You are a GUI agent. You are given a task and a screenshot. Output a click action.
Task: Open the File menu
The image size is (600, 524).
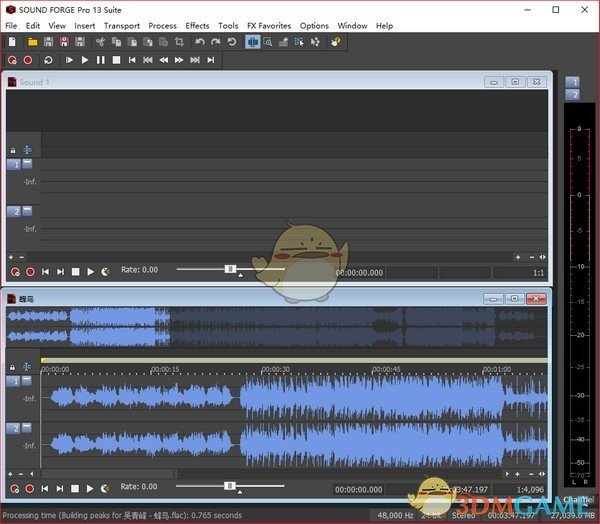pos(11,26)
